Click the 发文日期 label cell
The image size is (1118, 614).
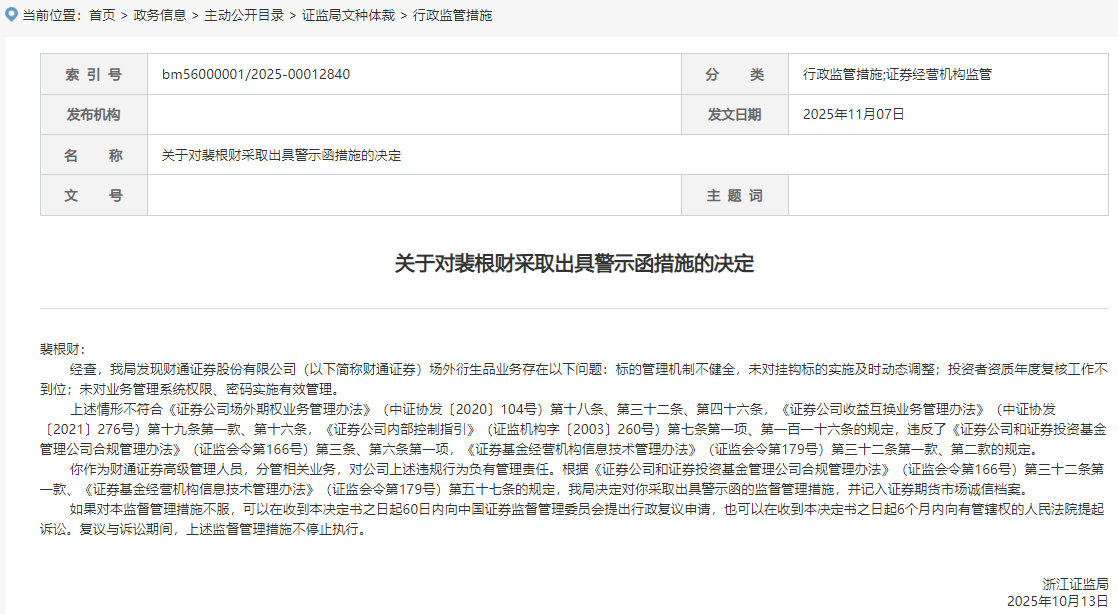point(734,115)
